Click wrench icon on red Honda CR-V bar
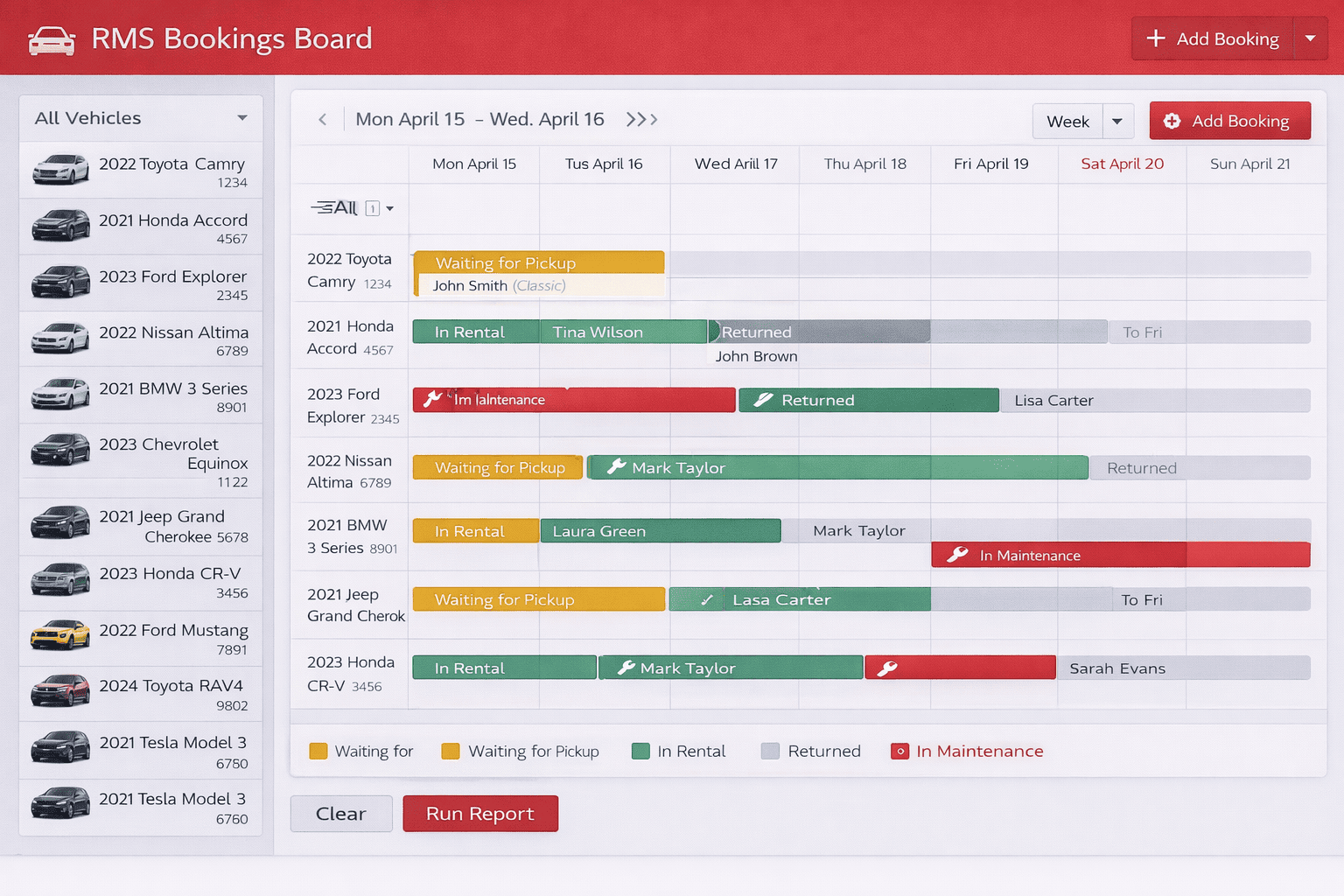This screenshot has width=1344, height=896. coord(887,668)
